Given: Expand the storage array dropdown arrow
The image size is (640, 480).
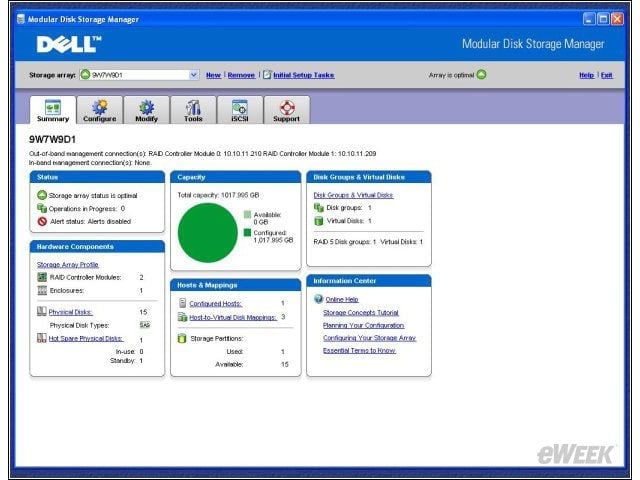Looking at the screenshot, I should 194,75.
